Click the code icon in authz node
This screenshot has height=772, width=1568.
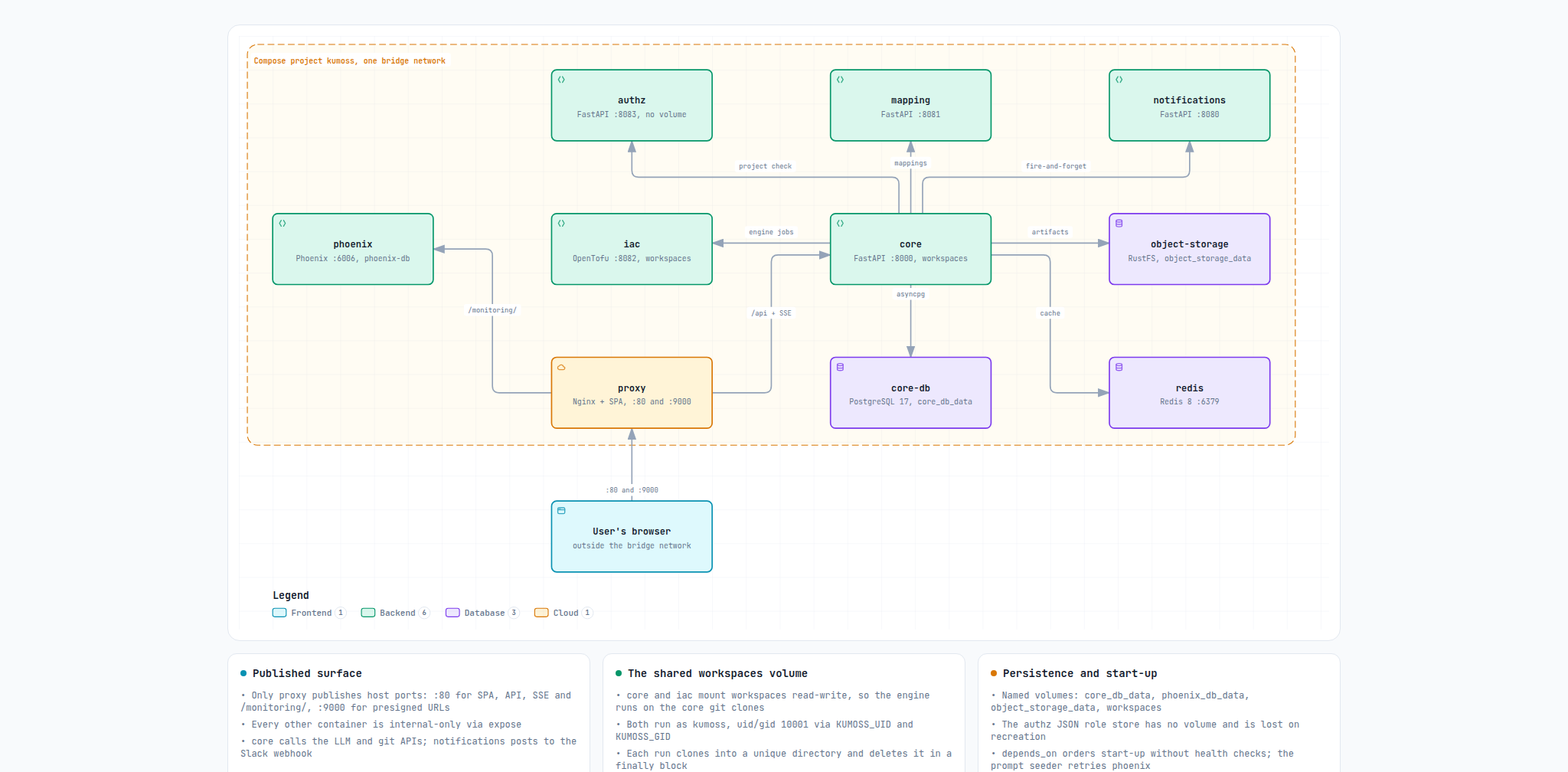[x=561, y=80]
